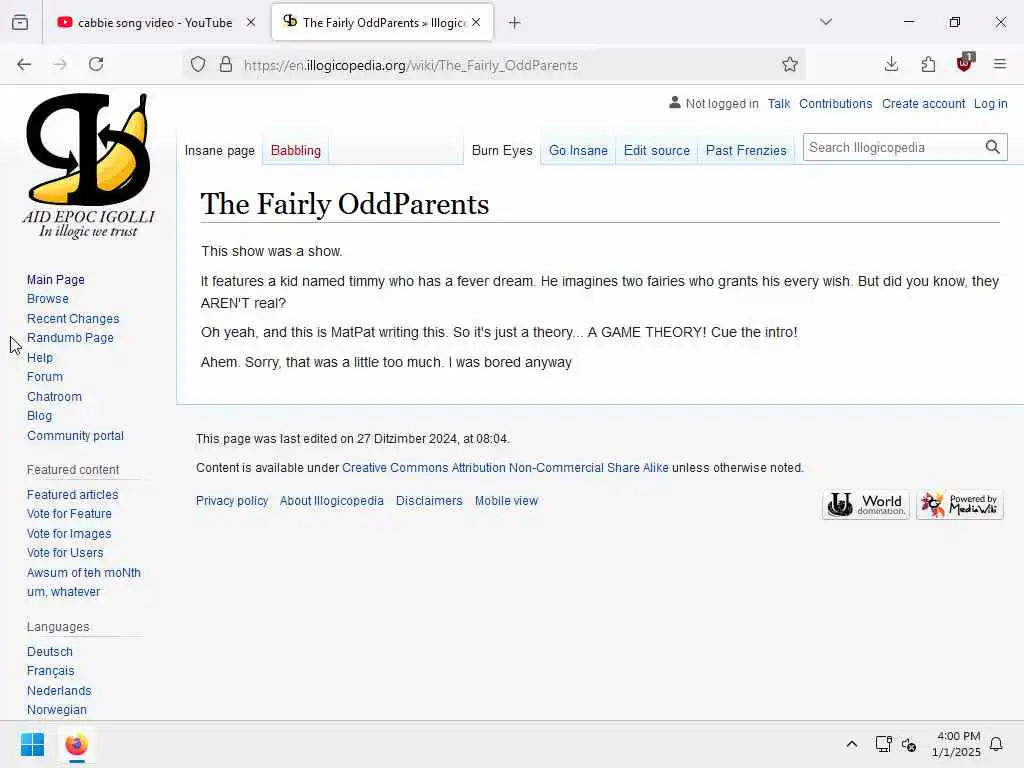Switch to Deutsch language version
1024x768 pixels.
(x=50, y=652)
